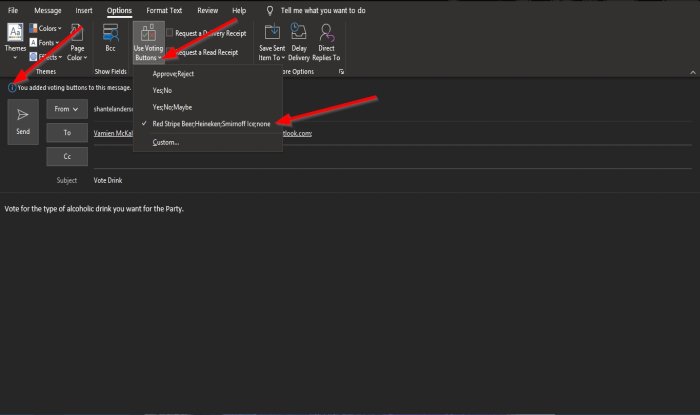Click the Cc address field
700x415 pixels.
pos(392,157)
